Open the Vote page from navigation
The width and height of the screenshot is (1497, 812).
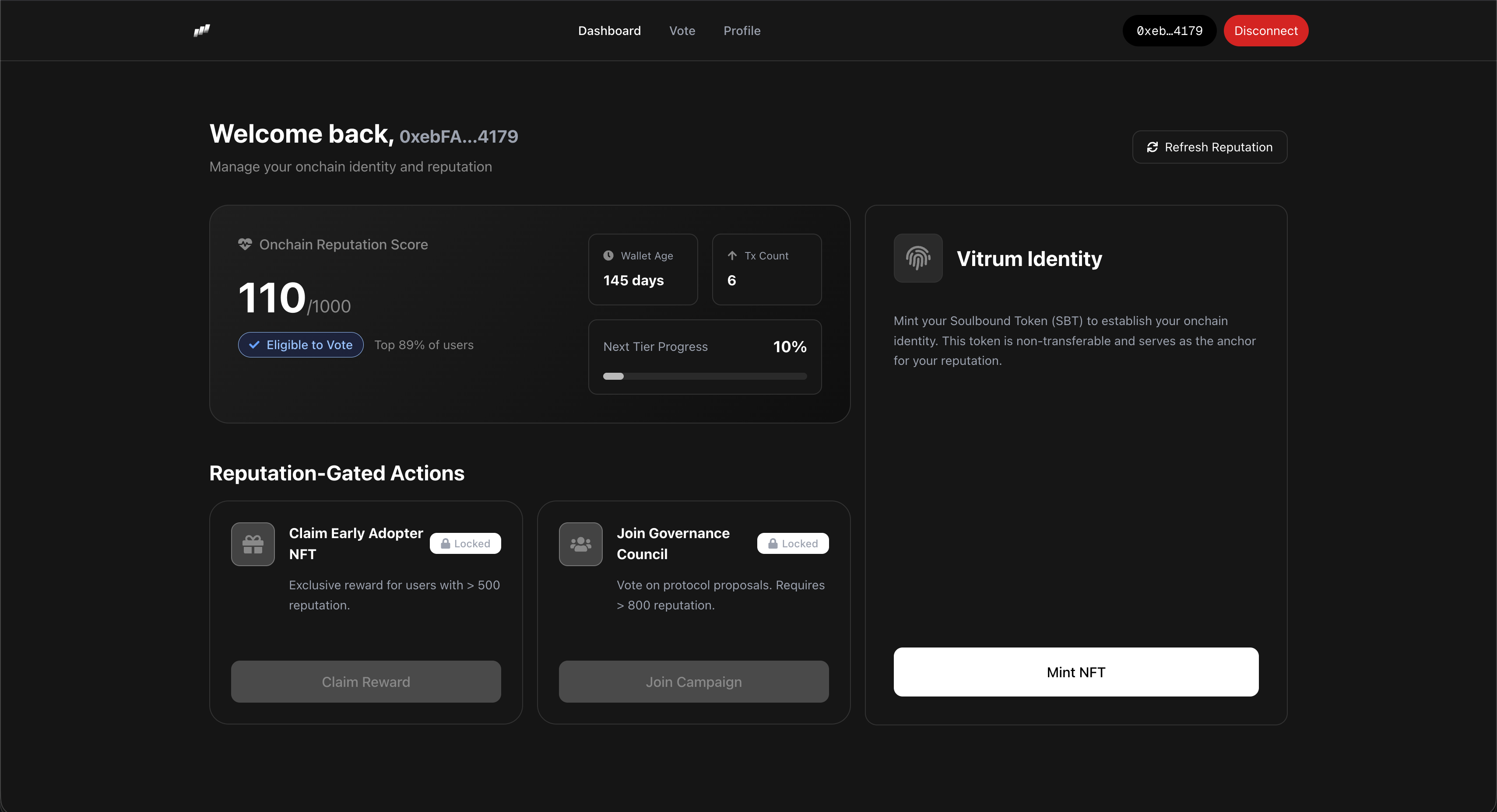[682, 31]
